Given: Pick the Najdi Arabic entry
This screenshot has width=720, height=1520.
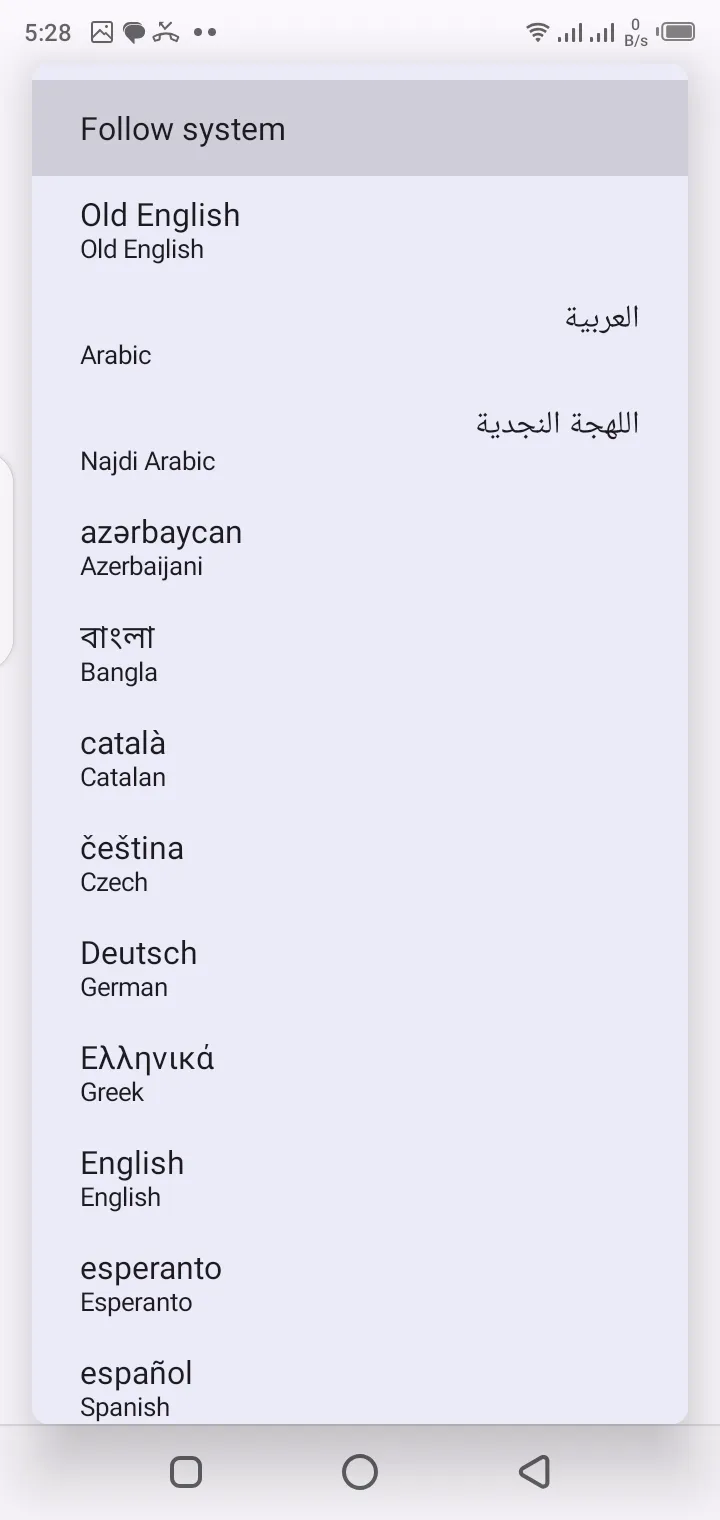Looking at the screenshot, I should (x=360, y=441).
